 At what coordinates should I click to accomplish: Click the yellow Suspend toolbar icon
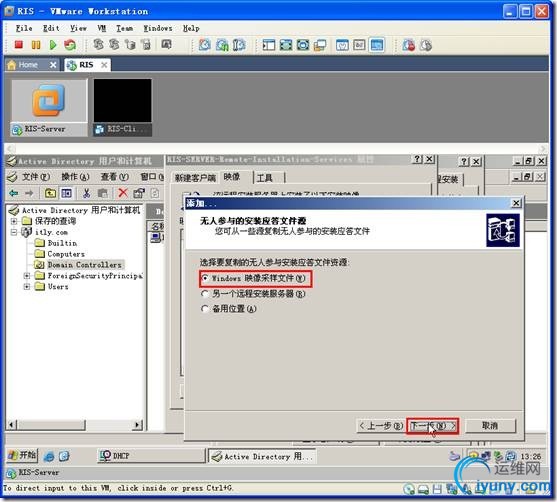36,45
